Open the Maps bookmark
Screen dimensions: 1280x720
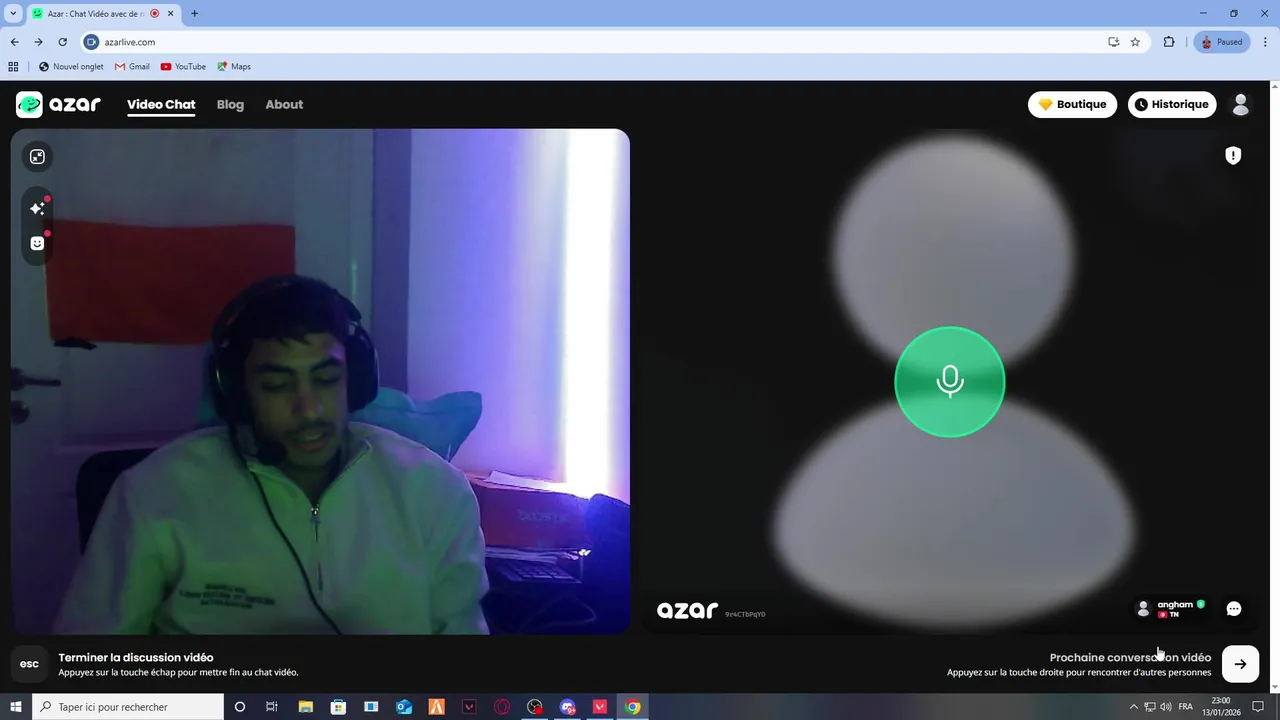[x=234, y=66]
